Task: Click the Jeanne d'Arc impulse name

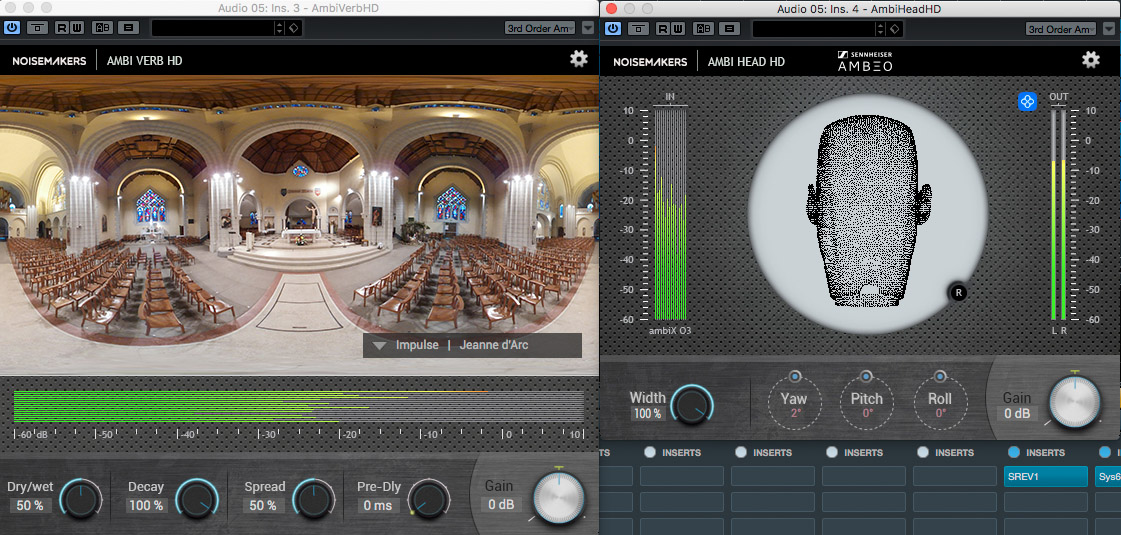Action: click(494, 345)
